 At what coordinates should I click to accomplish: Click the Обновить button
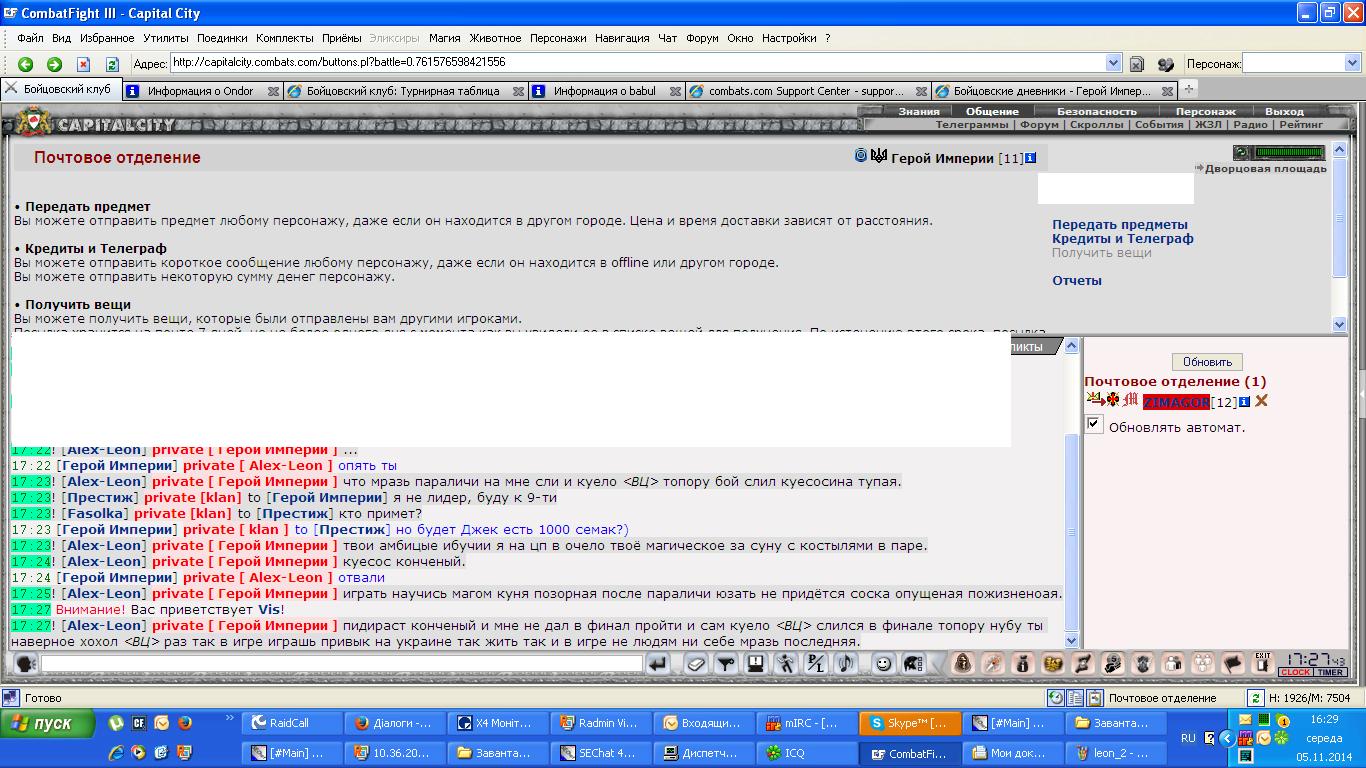(x=1207, y=362)
